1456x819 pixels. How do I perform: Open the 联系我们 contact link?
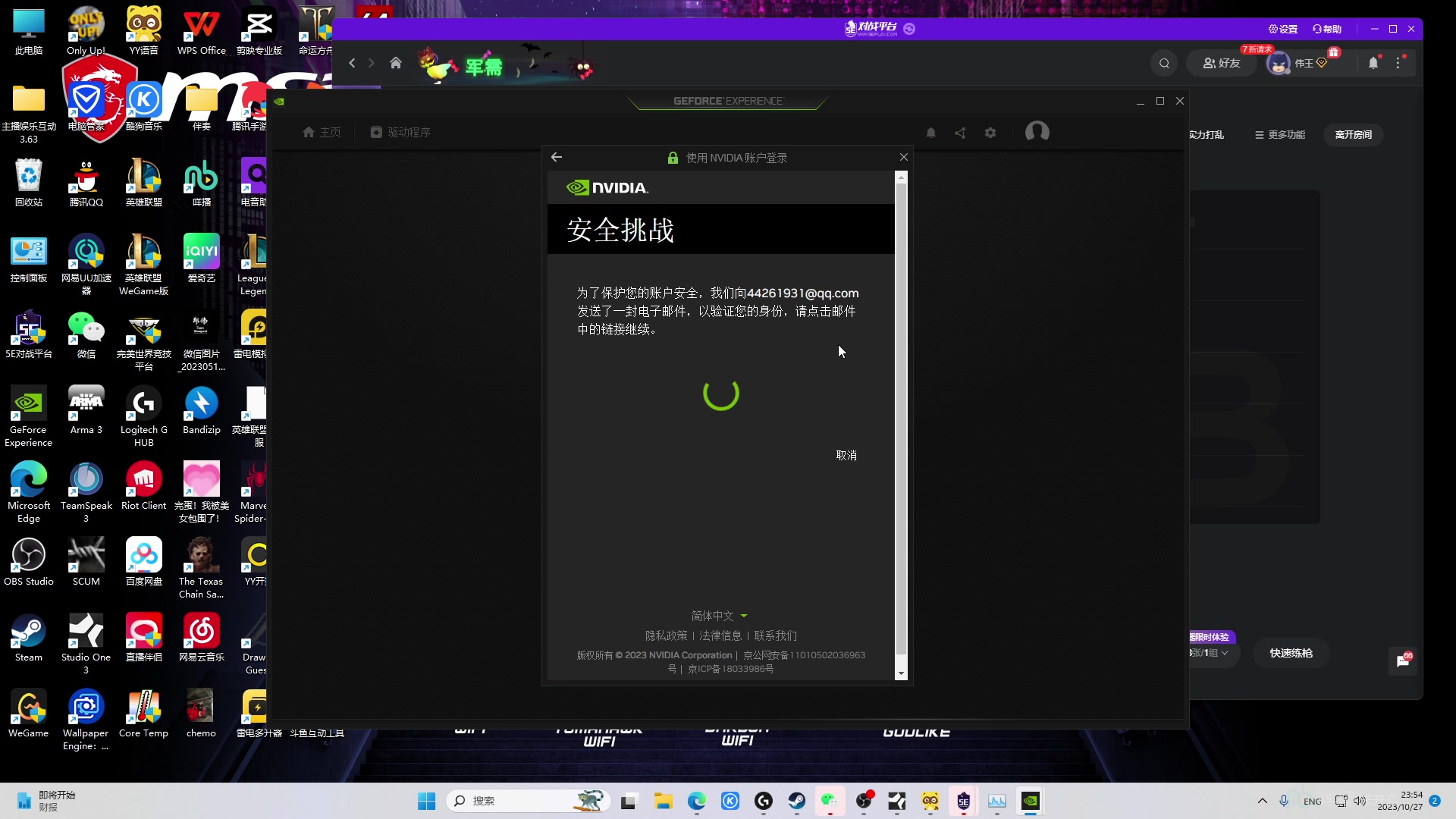pos(775,635)
